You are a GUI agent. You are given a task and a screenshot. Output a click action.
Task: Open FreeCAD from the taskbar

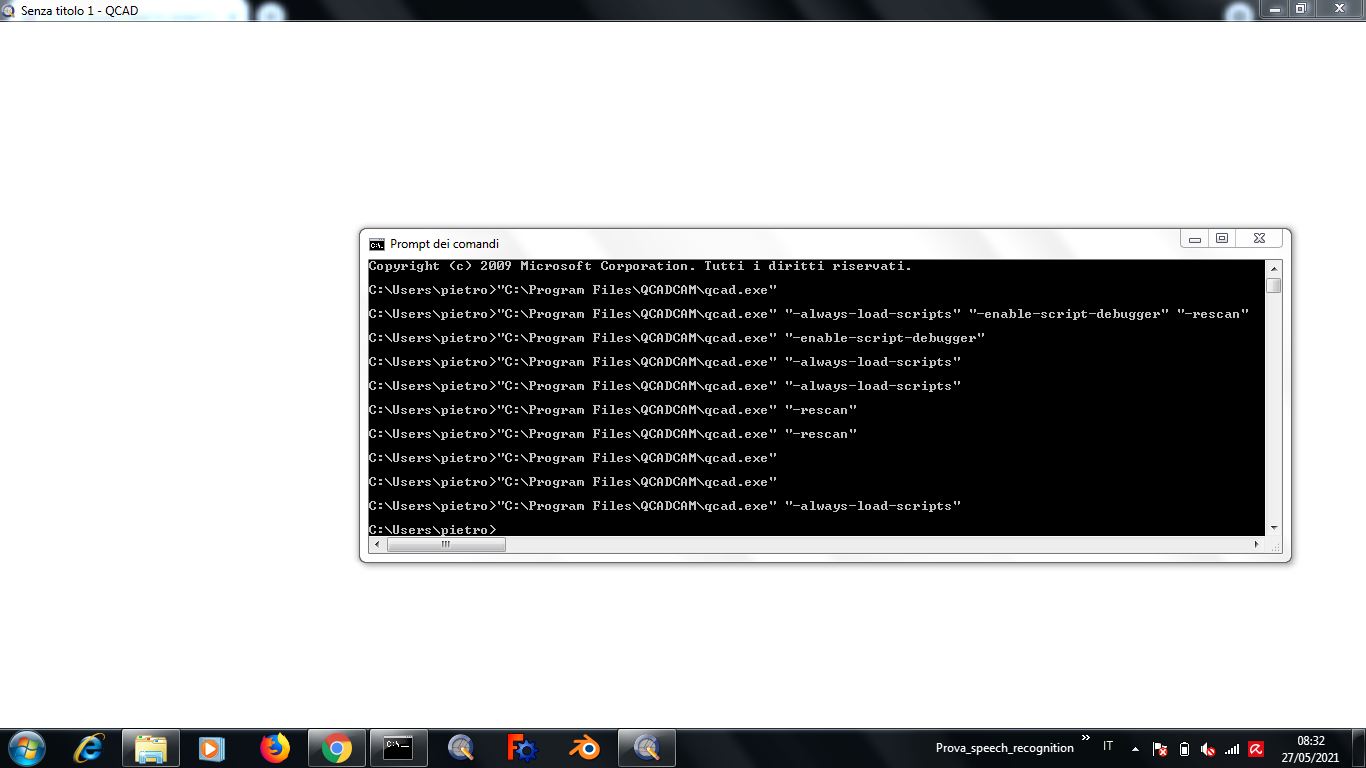tap(522, 748)
